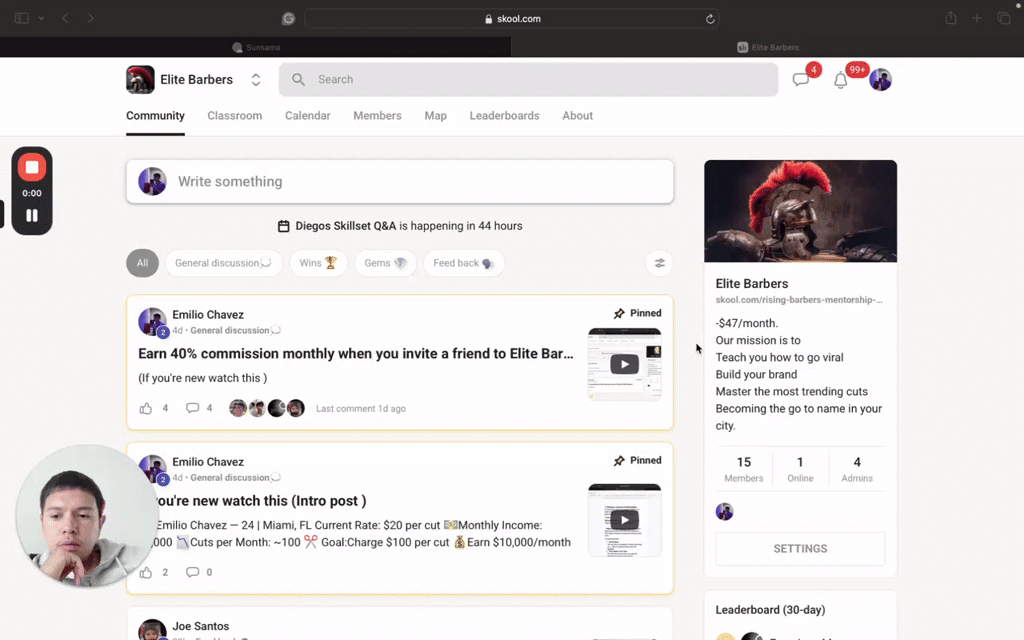Image resolution: width=1024 pixels, height=640 pixels.
Task: Click the Pinned label on first post
Action: coord(637,313)
